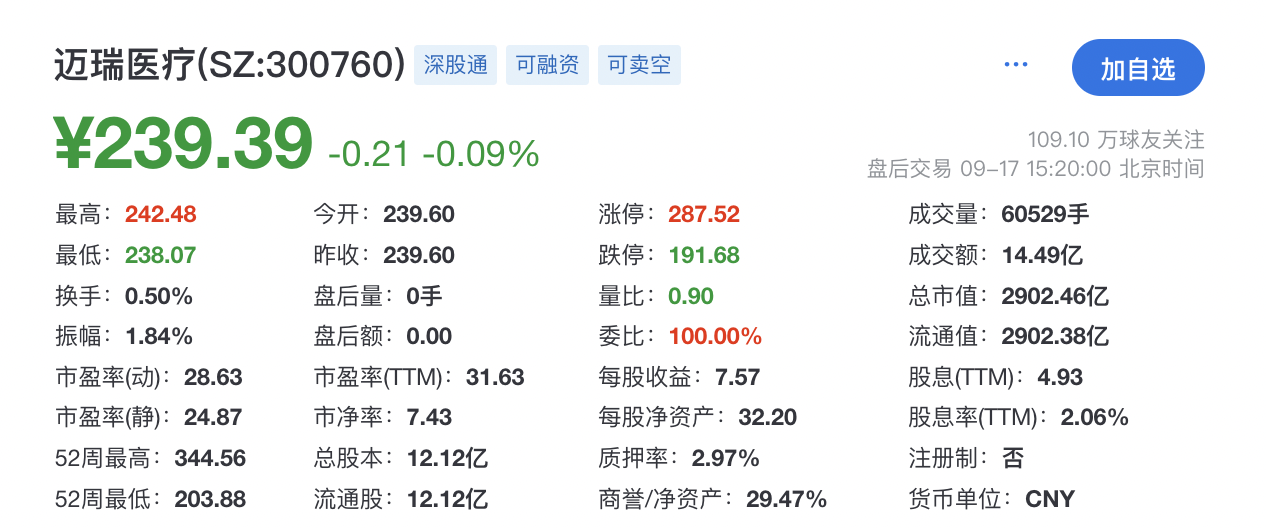Click the 可融资 tag
1266x528 pixels.
pos(547,65)
